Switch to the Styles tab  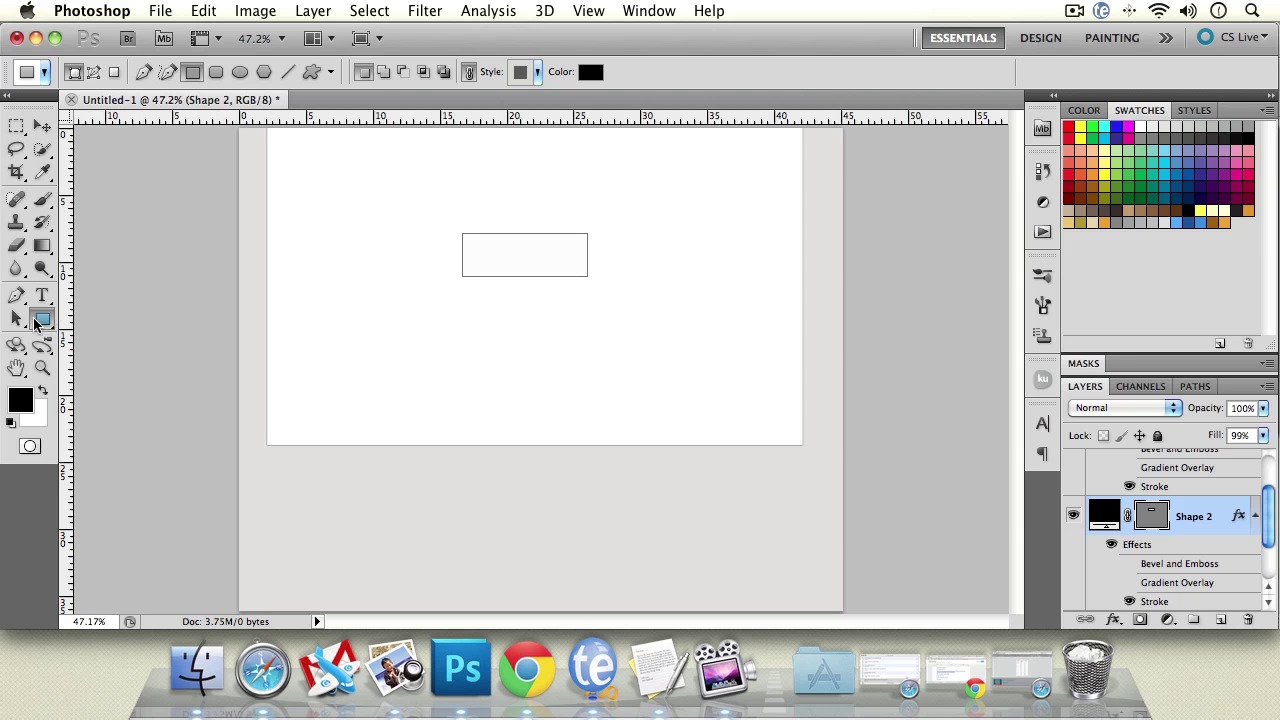pyautogui.click(x=1194, y=110)
